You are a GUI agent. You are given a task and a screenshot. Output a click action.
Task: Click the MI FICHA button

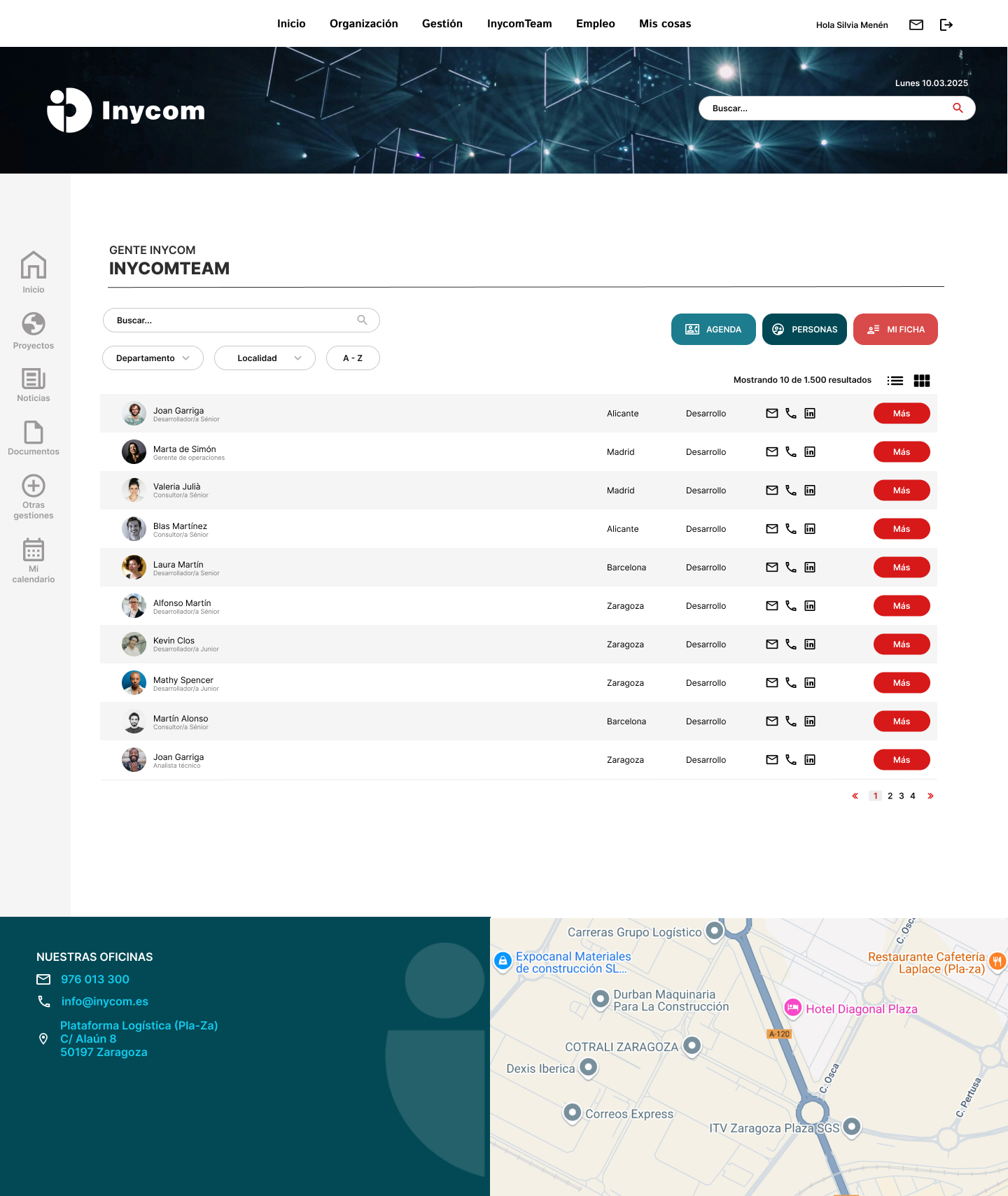click(895, 330)
